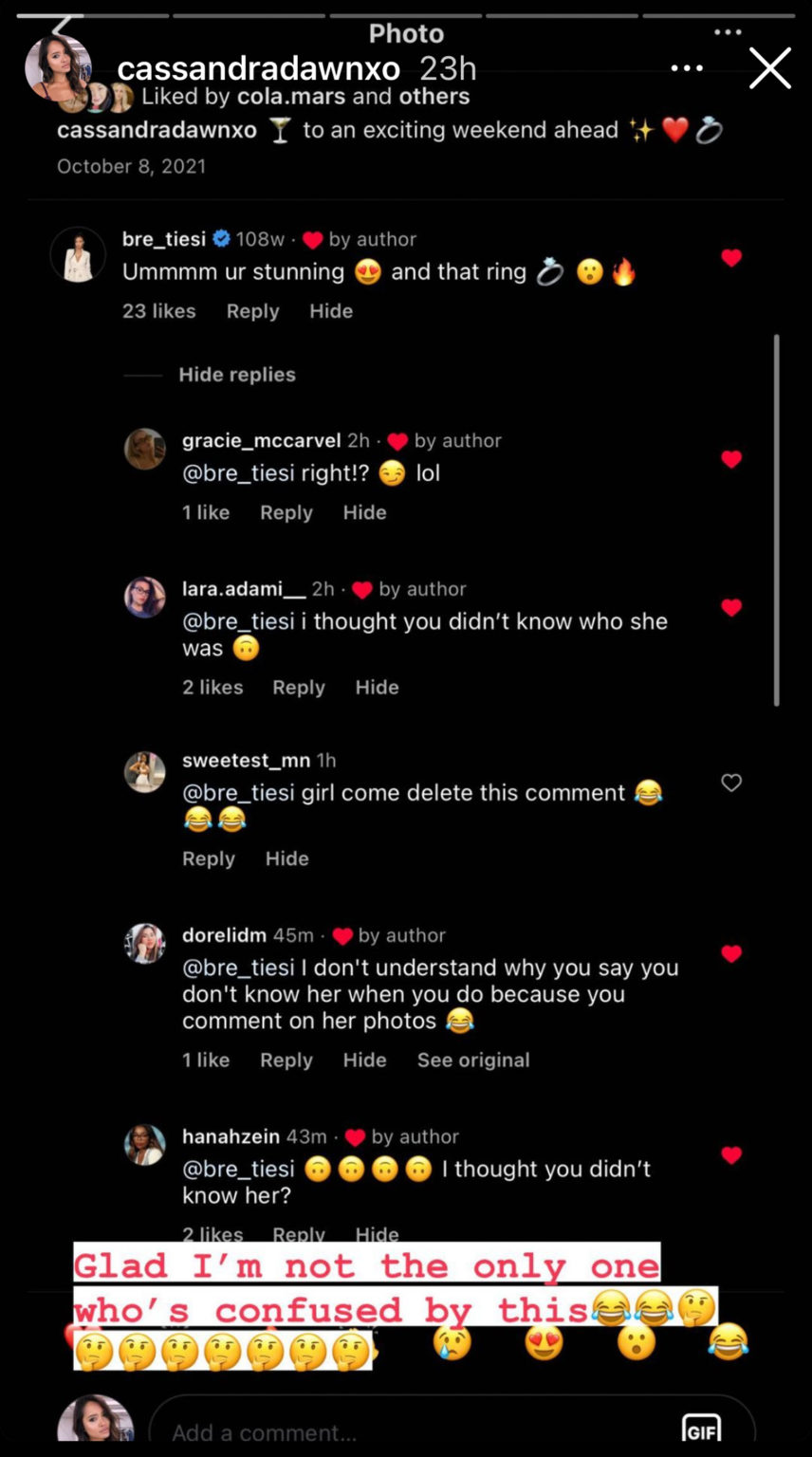Like sweetest_mn's comment with the heart
Image resolution: width=812 pixels, height=1457 pixels.
730,783
